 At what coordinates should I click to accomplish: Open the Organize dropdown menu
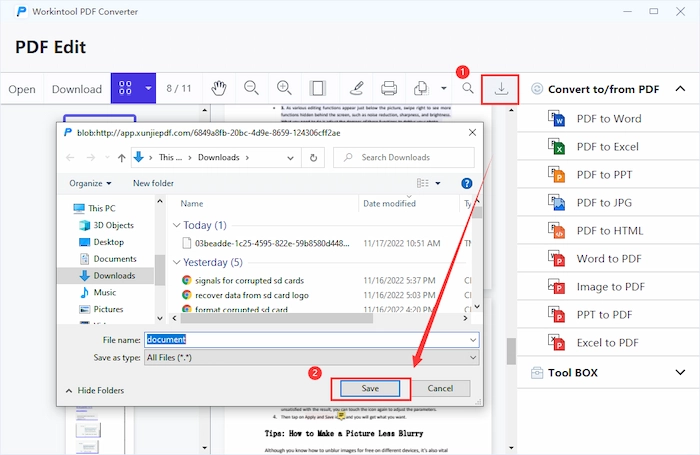(x=90, y=183)
